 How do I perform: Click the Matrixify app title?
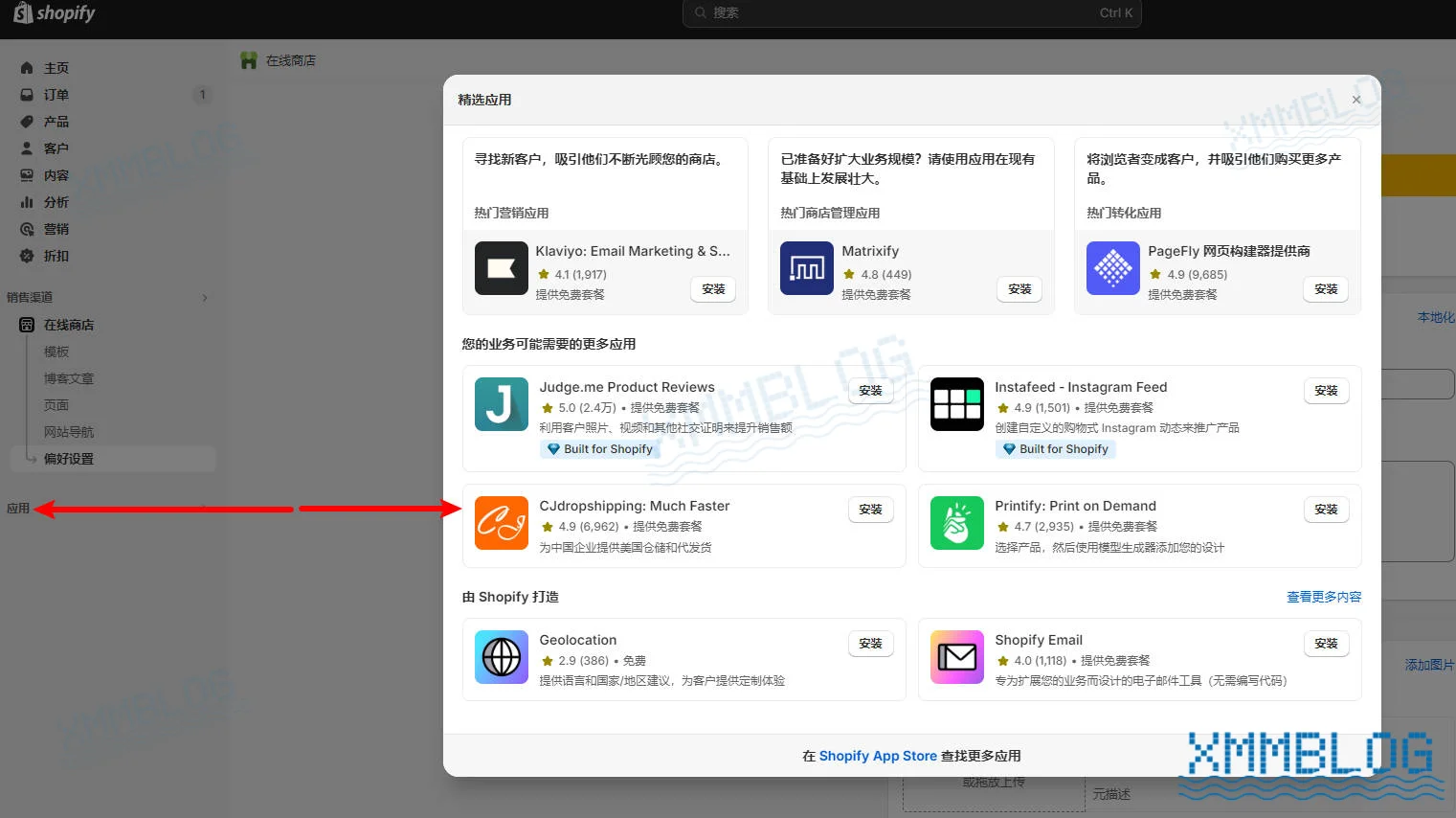[870, 251]
